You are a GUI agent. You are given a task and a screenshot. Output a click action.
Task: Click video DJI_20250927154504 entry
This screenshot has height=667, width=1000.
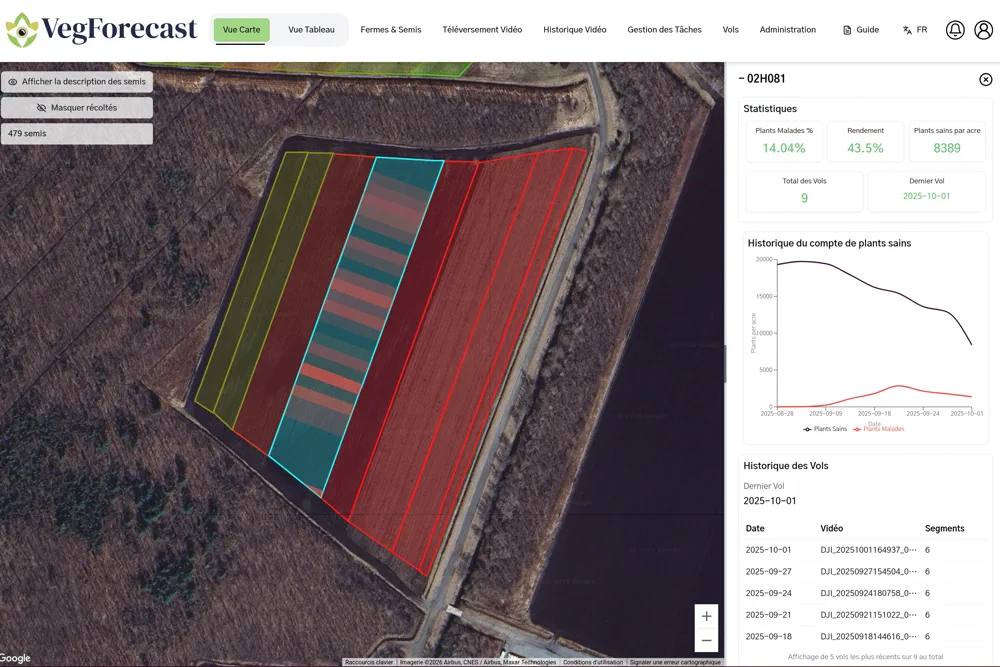click(869, 571)
